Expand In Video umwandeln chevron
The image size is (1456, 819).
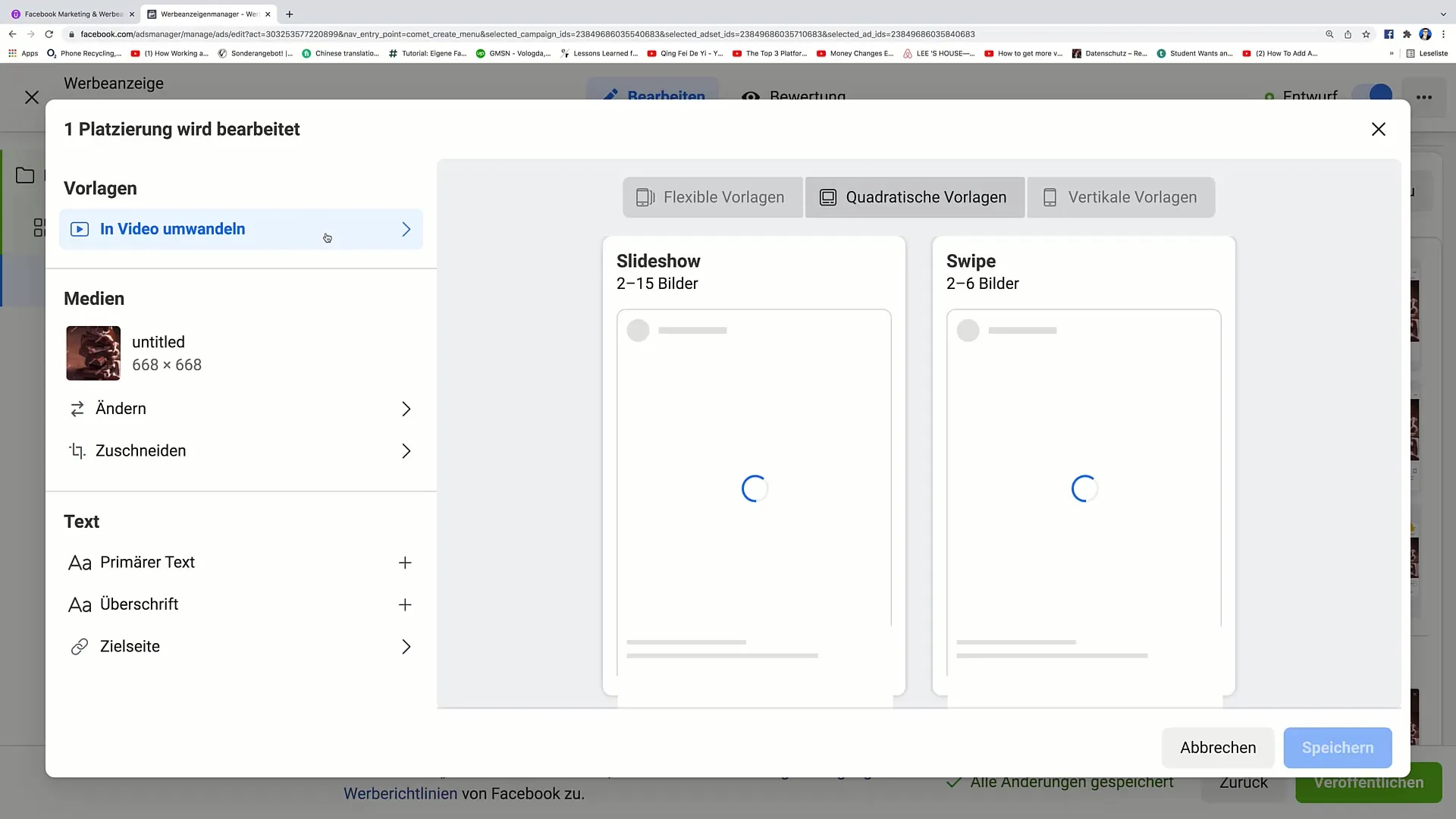pyautogui.click(x=406, y=229)
